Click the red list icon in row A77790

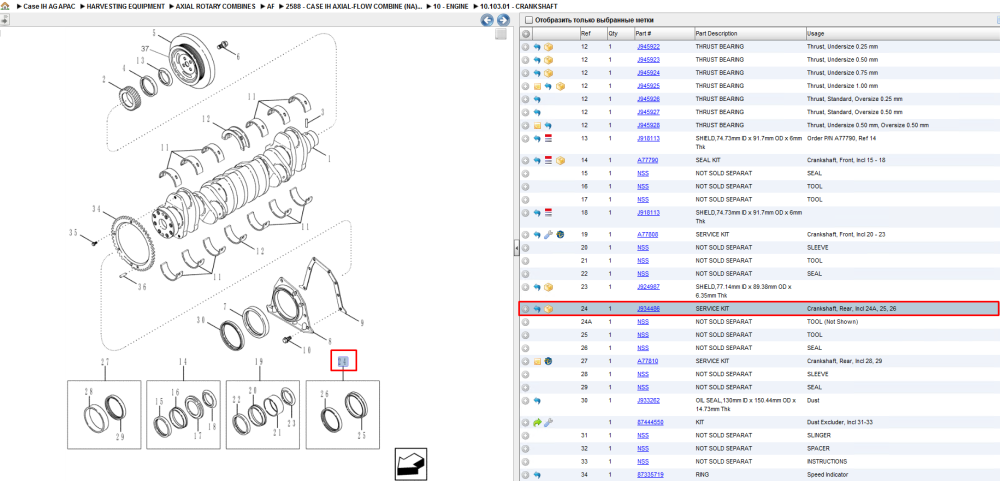(x=548, y=160)
